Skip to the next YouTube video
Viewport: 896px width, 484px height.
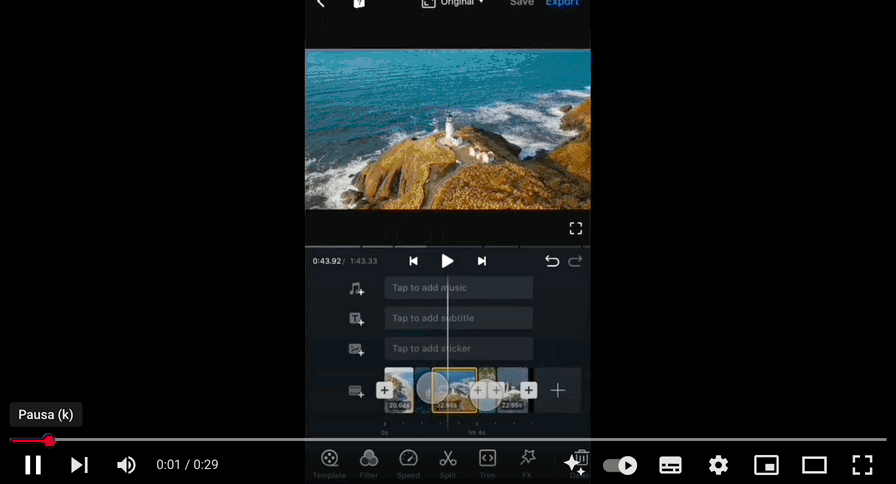pyautogui.click(x=79, y=465)
